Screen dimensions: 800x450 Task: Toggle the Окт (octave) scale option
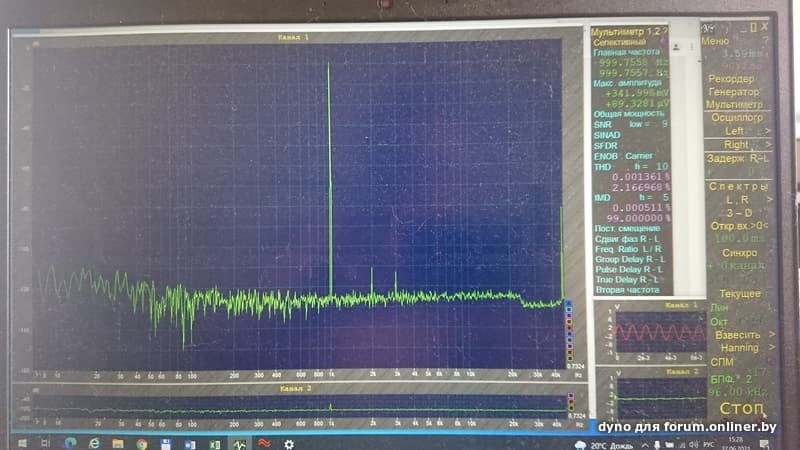pyautogui.click(x=719, y=321)
